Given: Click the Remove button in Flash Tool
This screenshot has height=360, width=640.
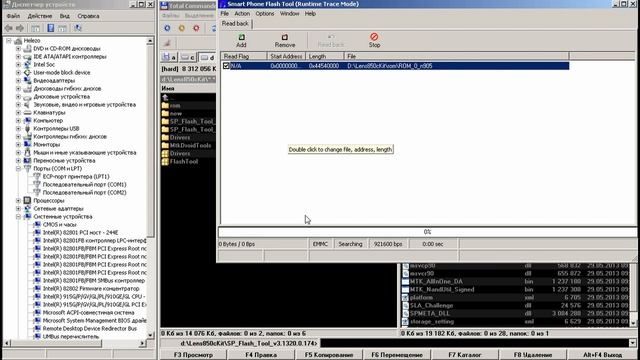Looking at the screenshot, I should point(284,40).
